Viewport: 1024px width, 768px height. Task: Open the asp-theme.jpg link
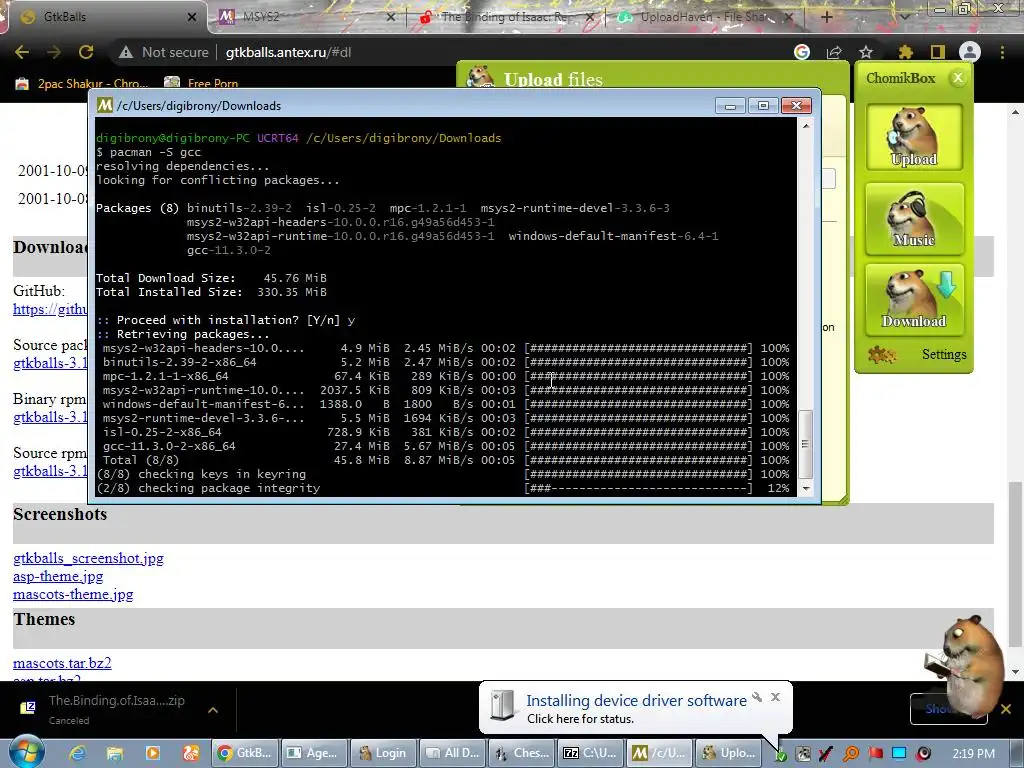58,576
